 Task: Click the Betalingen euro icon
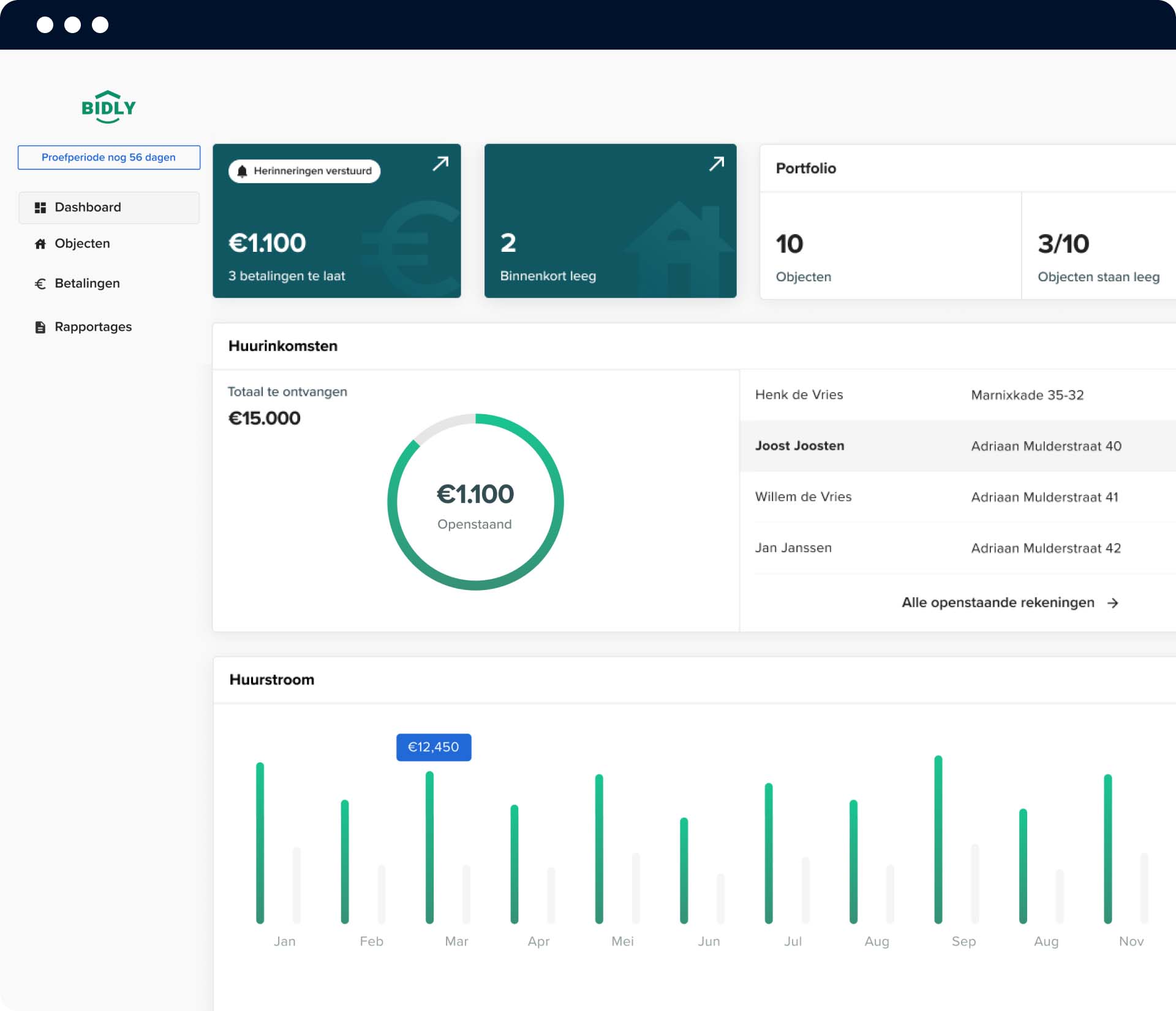click(x=40, y=284)
